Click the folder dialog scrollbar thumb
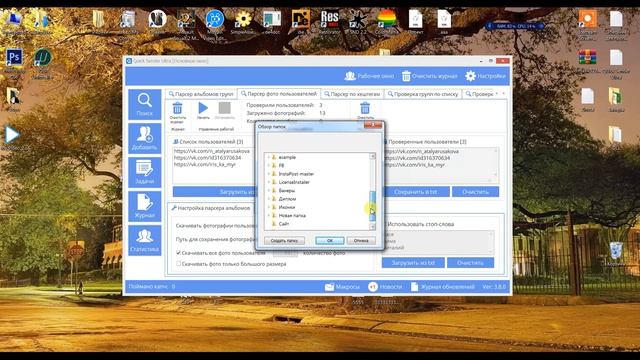Viewport: 640px width, 360px height. (x=372, y=206)
